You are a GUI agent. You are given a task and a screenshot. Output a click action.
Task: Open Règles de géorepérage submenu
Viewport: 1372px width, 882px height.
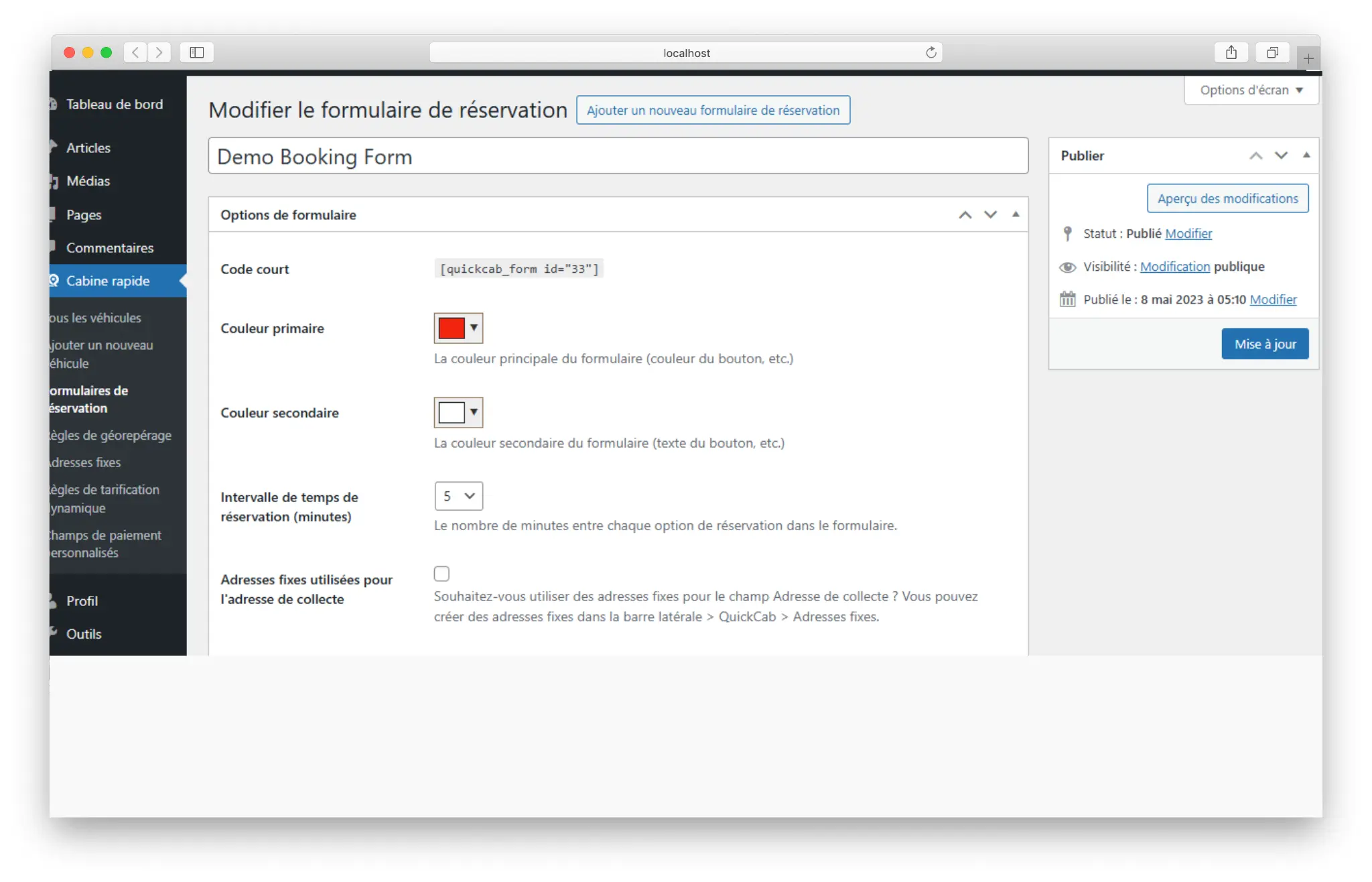tap(110, 436)
